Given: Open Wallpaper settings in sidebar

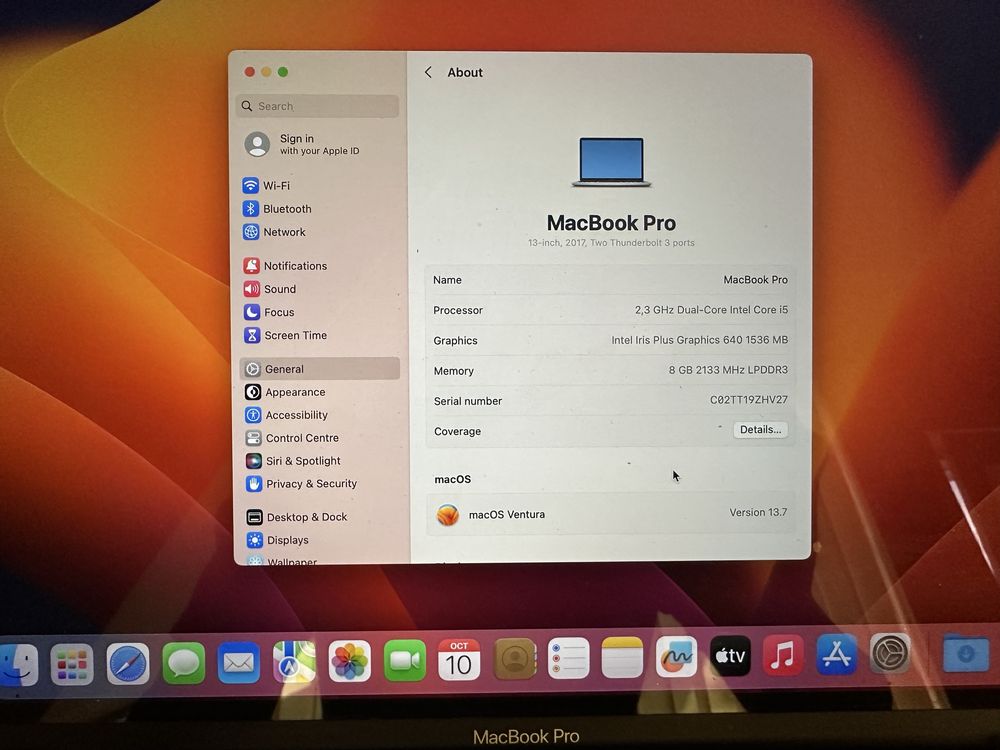Looking at the screenshot, I should [x=283, y=561].
